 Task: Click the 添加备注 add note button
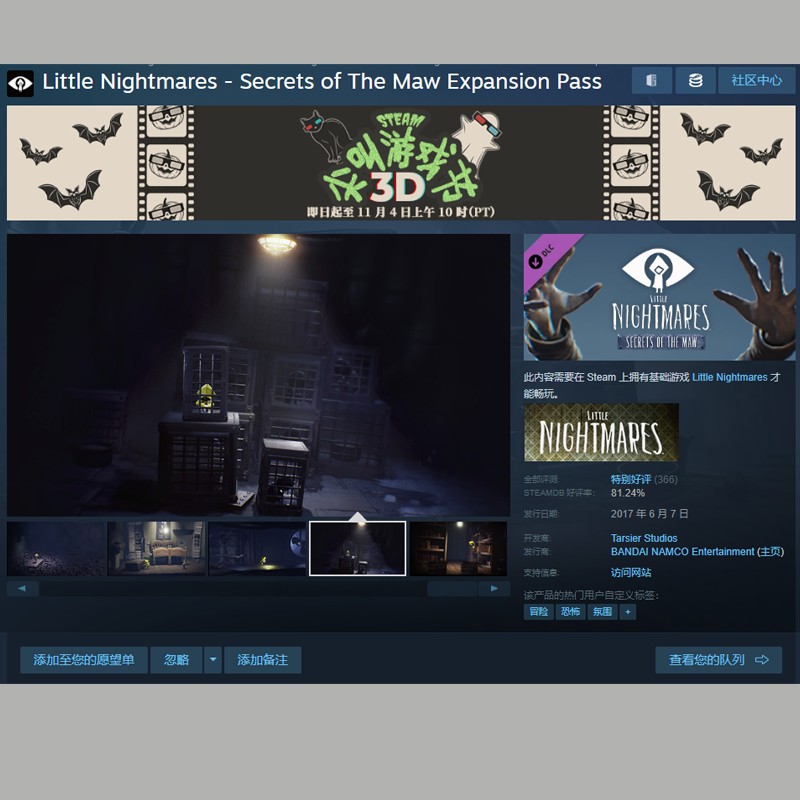262,660
